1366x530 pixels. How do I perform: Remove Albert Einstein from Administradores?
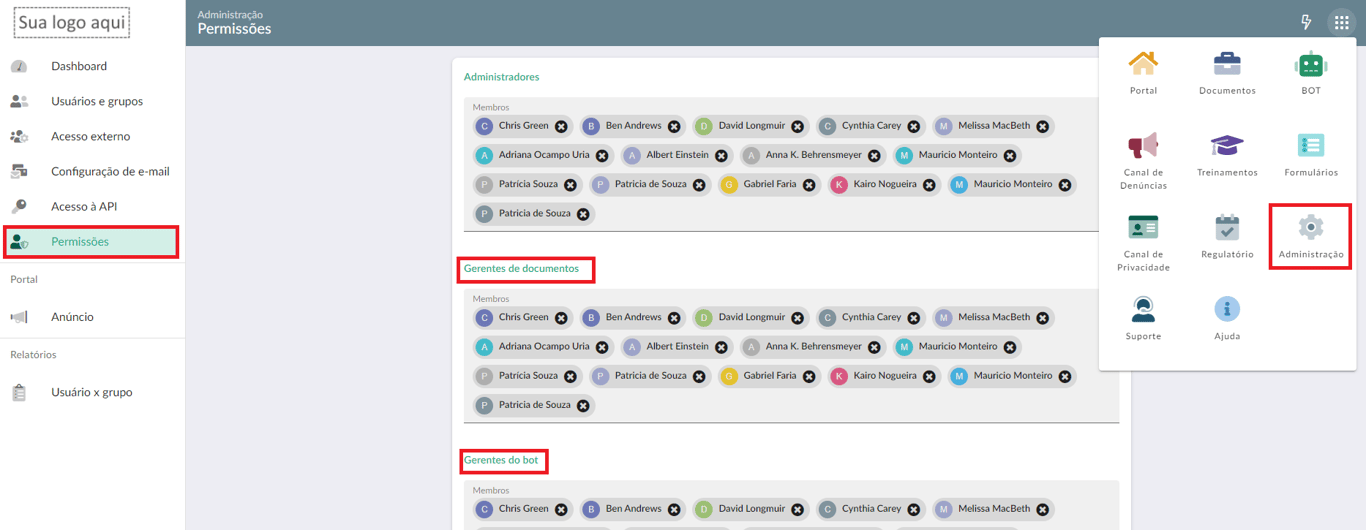[721, 156]
